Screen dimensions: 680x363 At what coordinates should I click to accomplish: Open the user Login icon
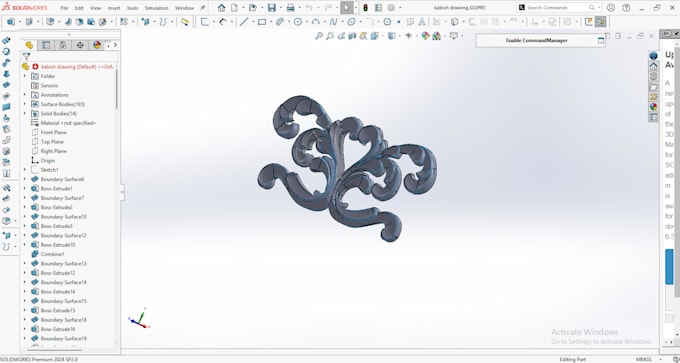click(611, 8)
